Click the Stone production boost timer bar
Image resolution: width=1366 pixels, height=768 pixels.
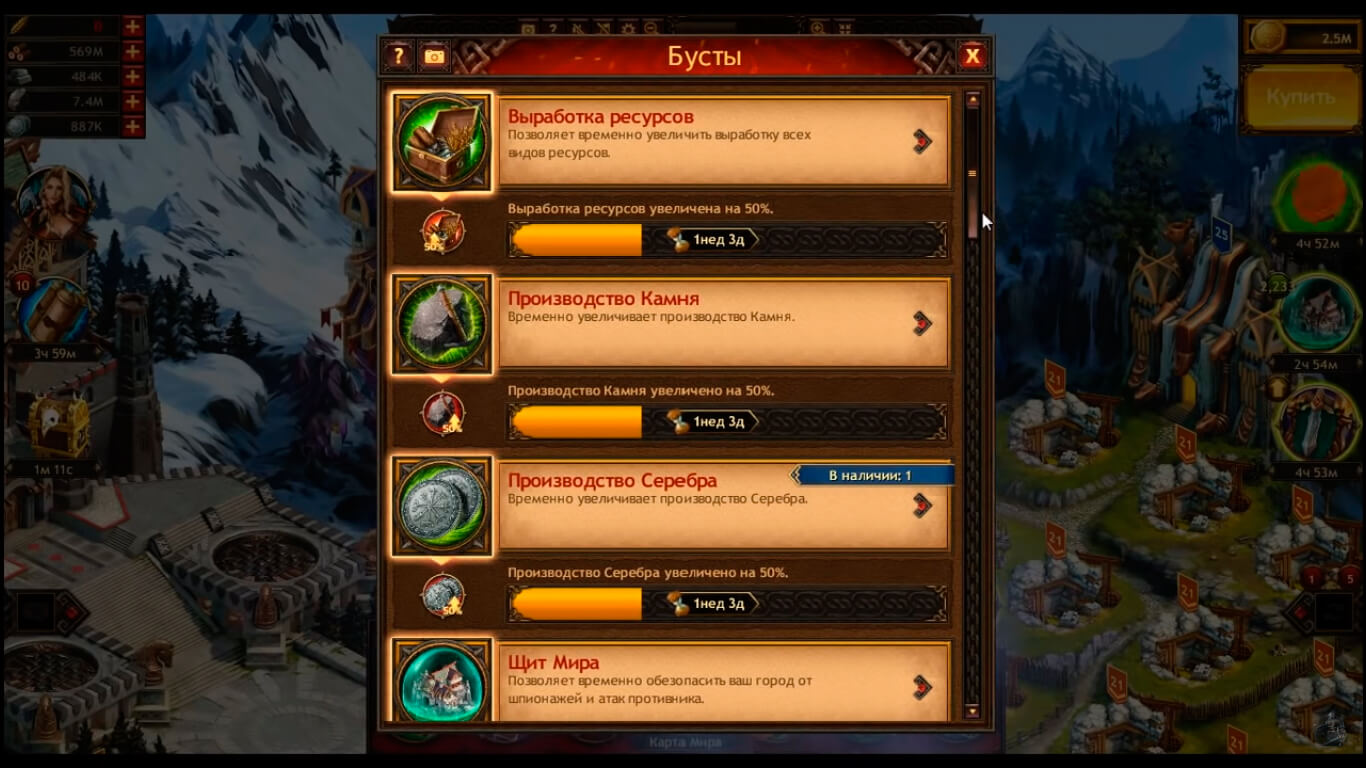tap(728, 422)
